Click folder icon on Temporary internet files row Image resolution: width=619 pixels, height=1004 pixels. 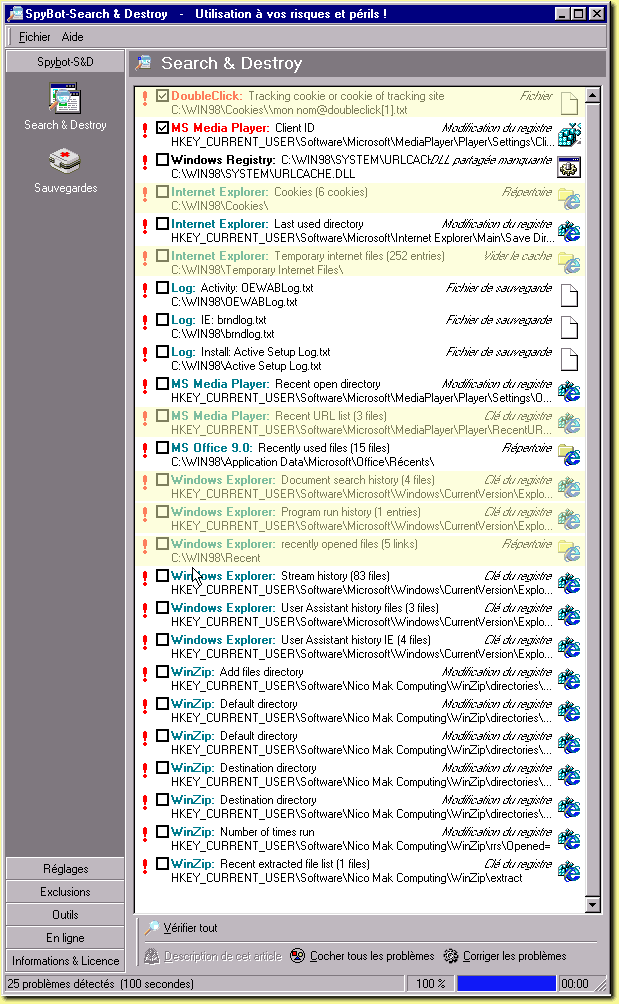coord(569,263)
